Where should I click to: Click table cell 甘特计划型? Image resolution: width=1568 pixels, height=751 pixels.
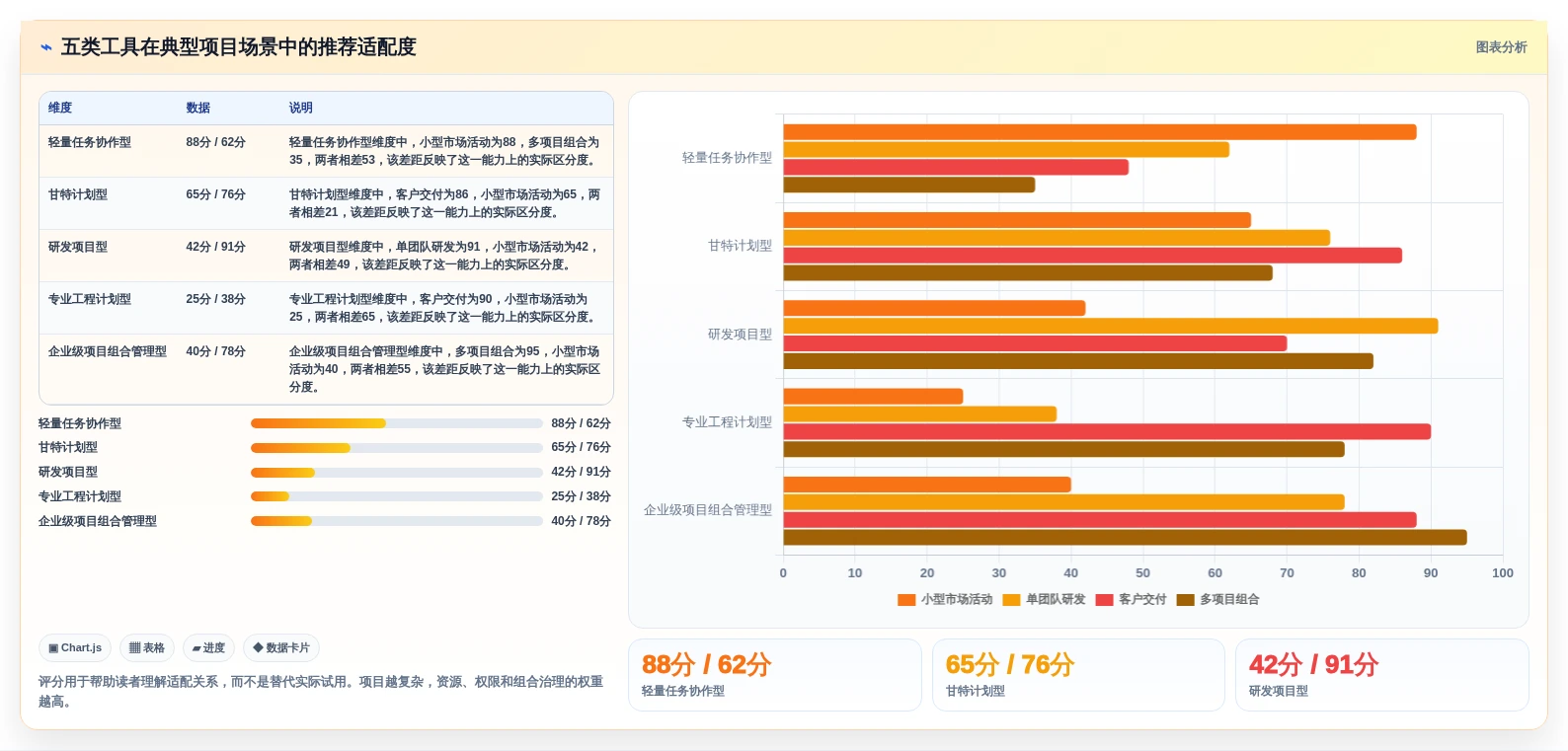coord(78,194)
